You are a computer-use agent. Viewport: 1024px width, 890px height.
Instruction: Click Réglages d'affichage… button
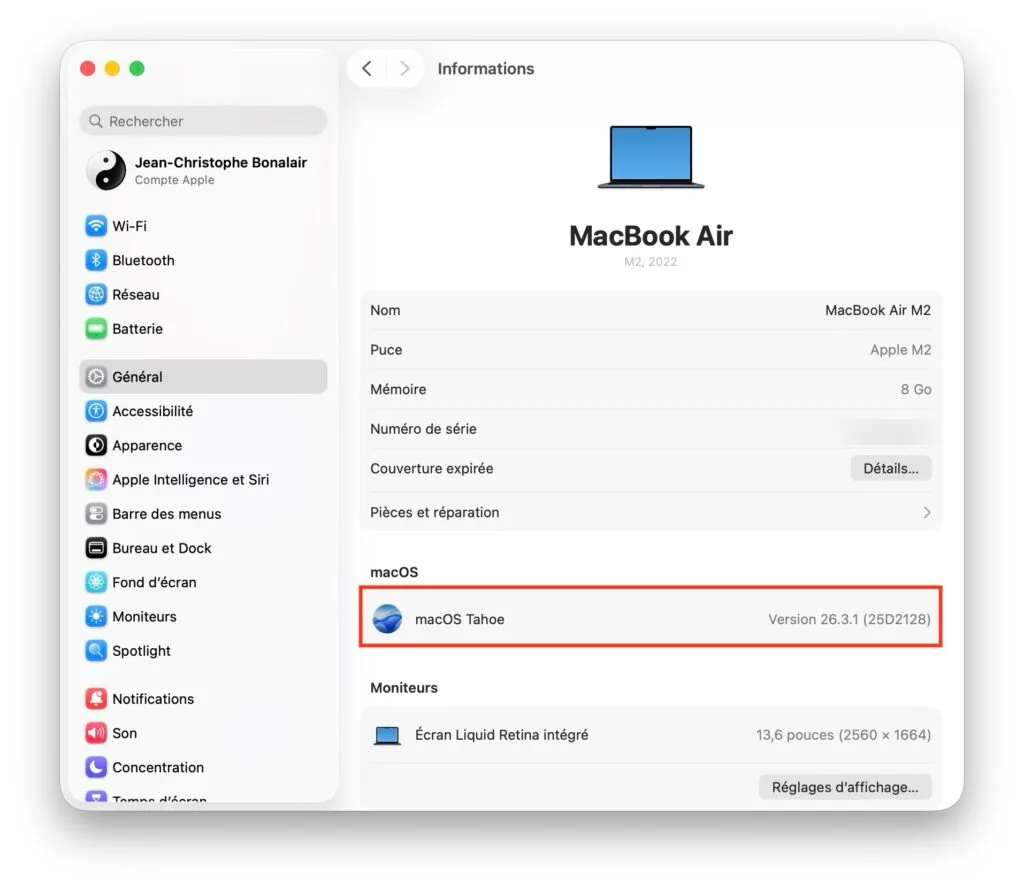click(x=845, y=787)
